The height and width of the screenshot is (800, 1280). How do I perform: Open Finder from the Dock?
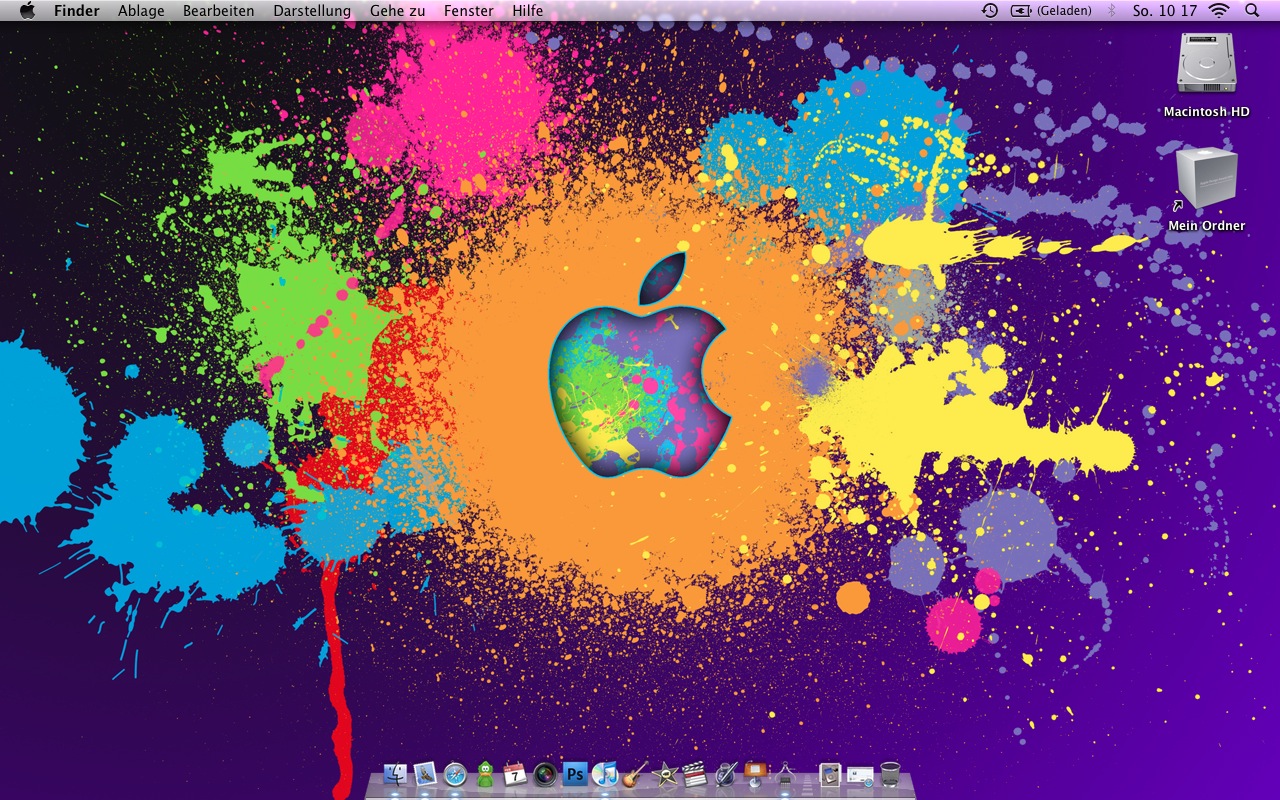(x=395, y=774)
